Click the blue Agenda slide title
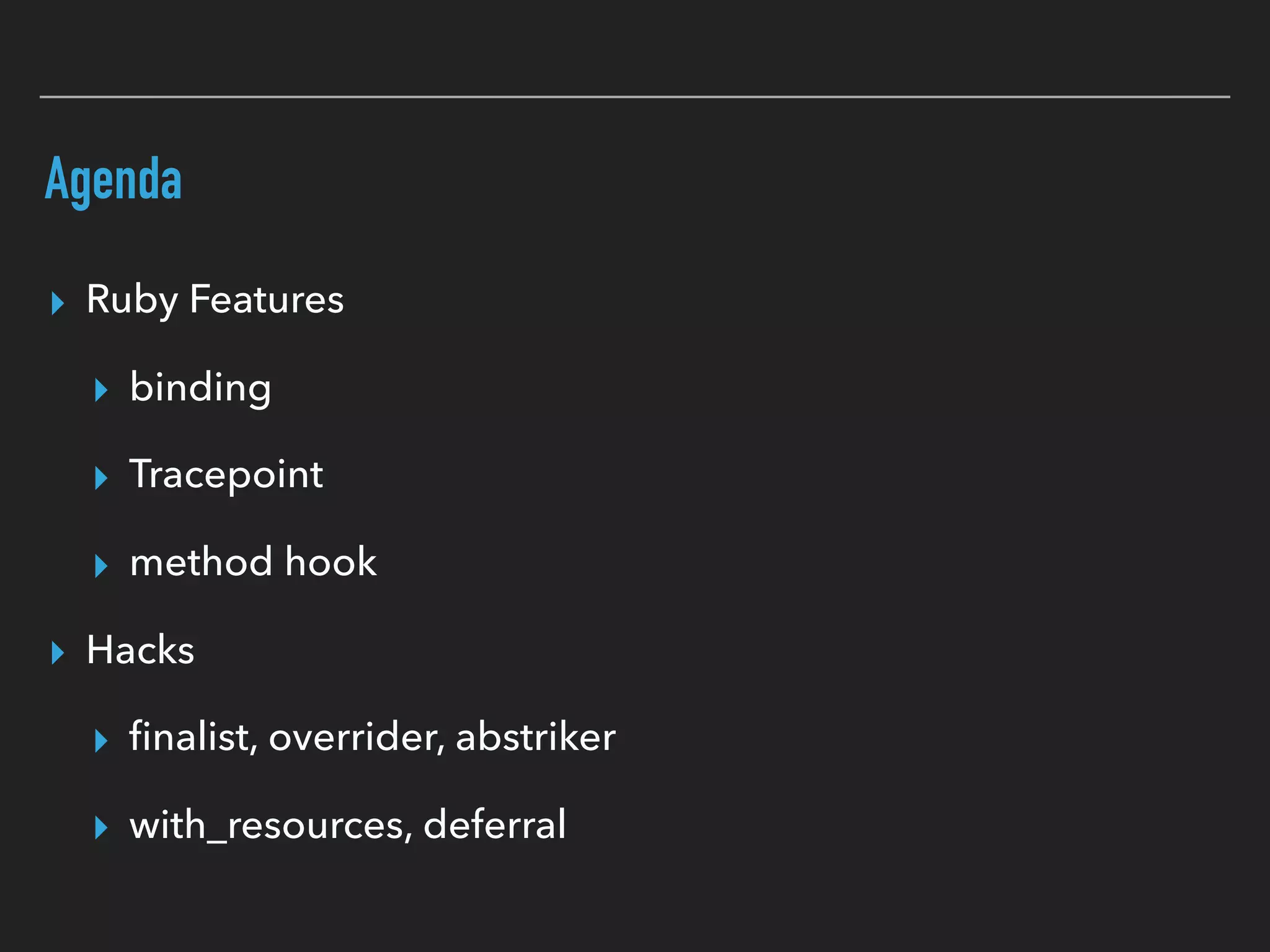The height and width of the screenshot is (952, 1270). (113, 179)
